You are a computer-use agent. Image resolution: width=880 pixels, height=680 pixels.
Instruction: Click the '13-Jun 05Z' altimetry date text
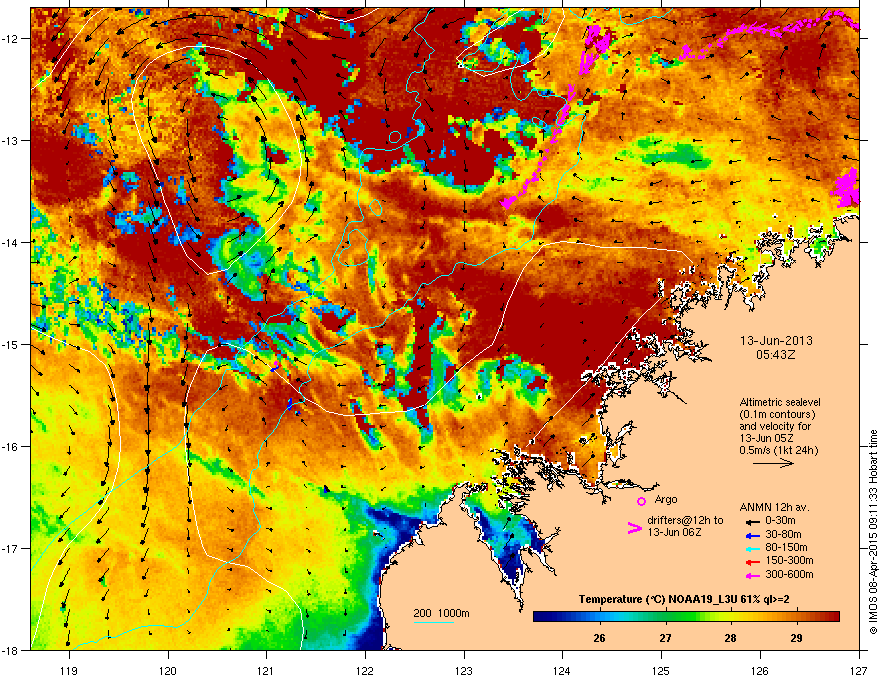(767, 438)
